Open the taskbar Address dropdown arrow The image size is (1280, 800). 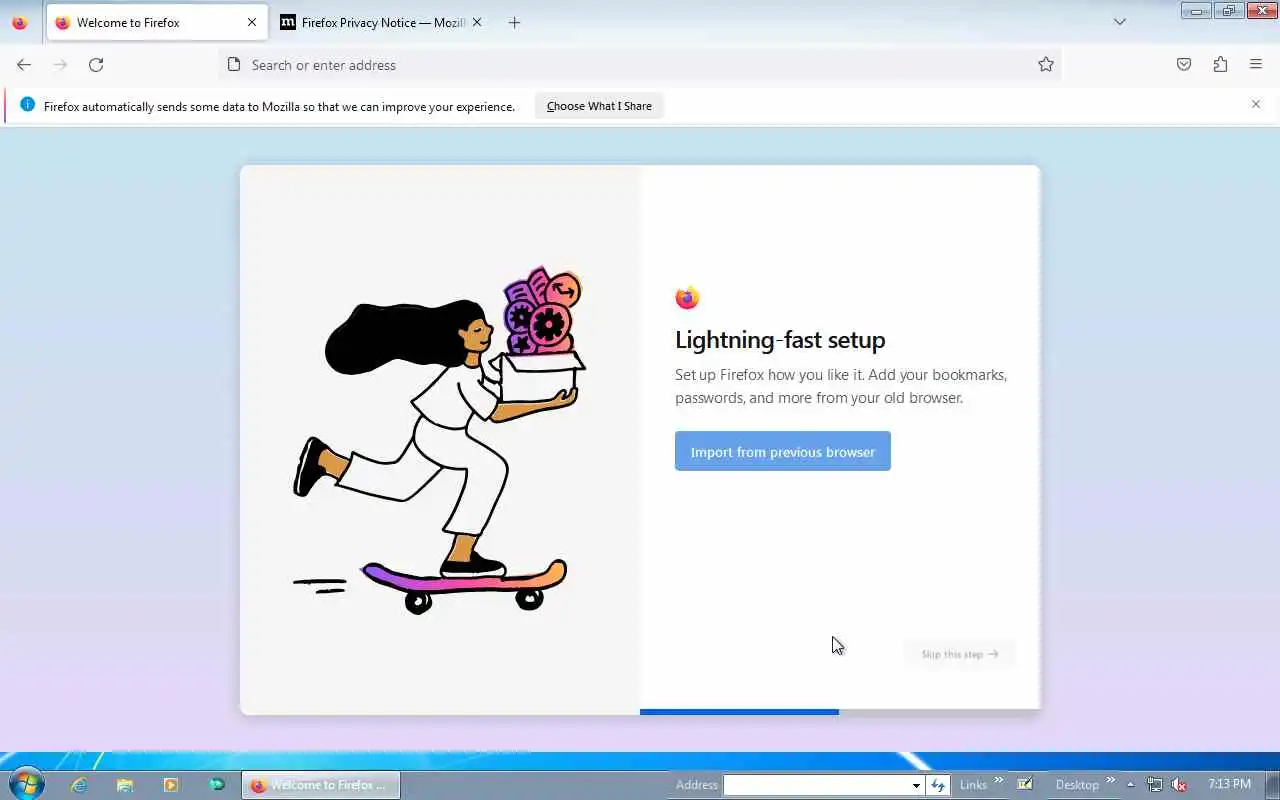coord(915,786)
